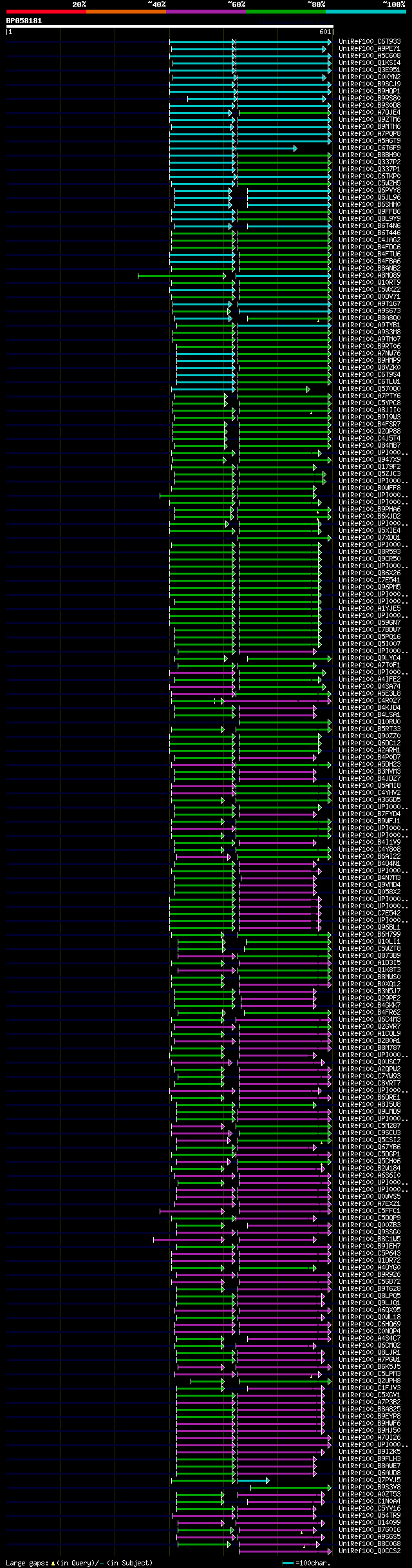
Task: Select the UniRef100_A9TYB1 label
Action: coord(370,325)
